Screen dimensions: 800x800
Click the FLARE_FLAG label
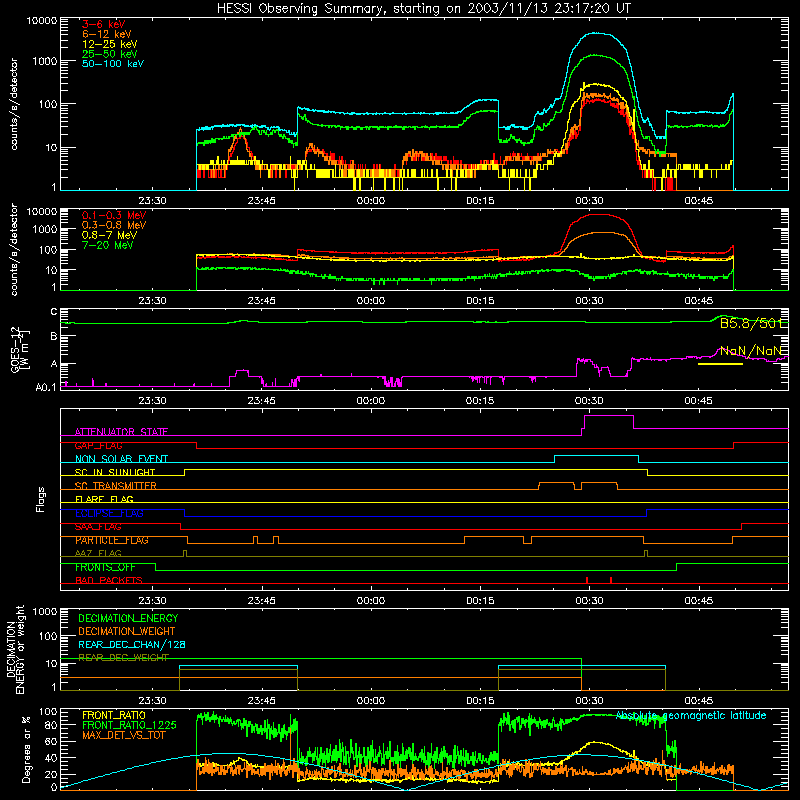click(104, 499)
